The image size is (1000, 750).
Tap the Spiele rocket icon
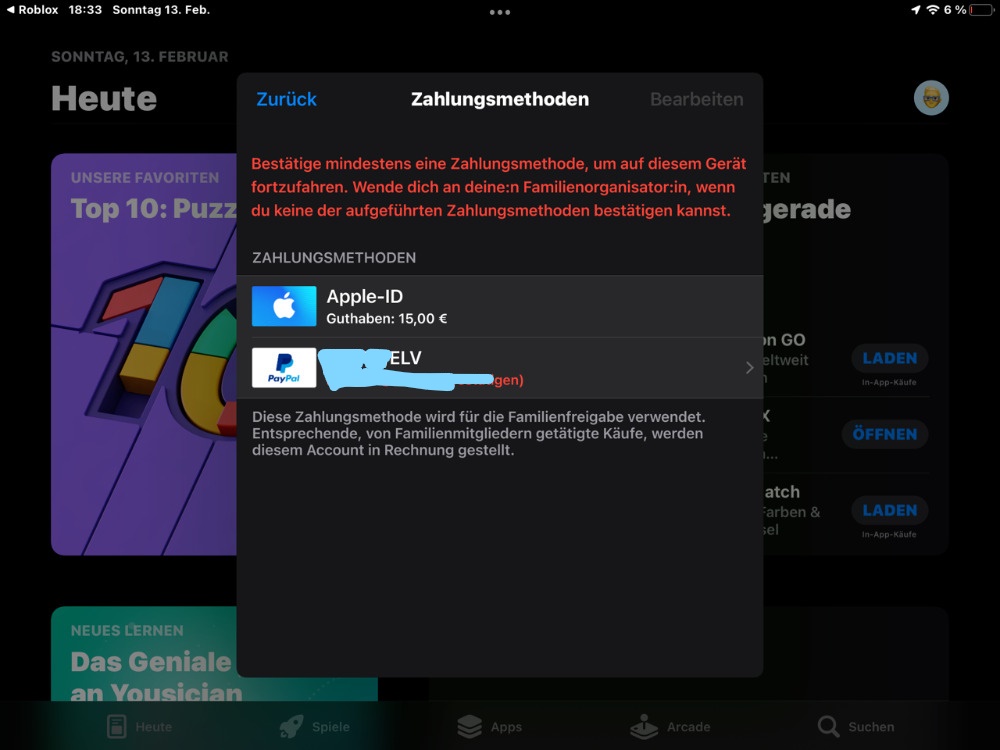[291, 726]
